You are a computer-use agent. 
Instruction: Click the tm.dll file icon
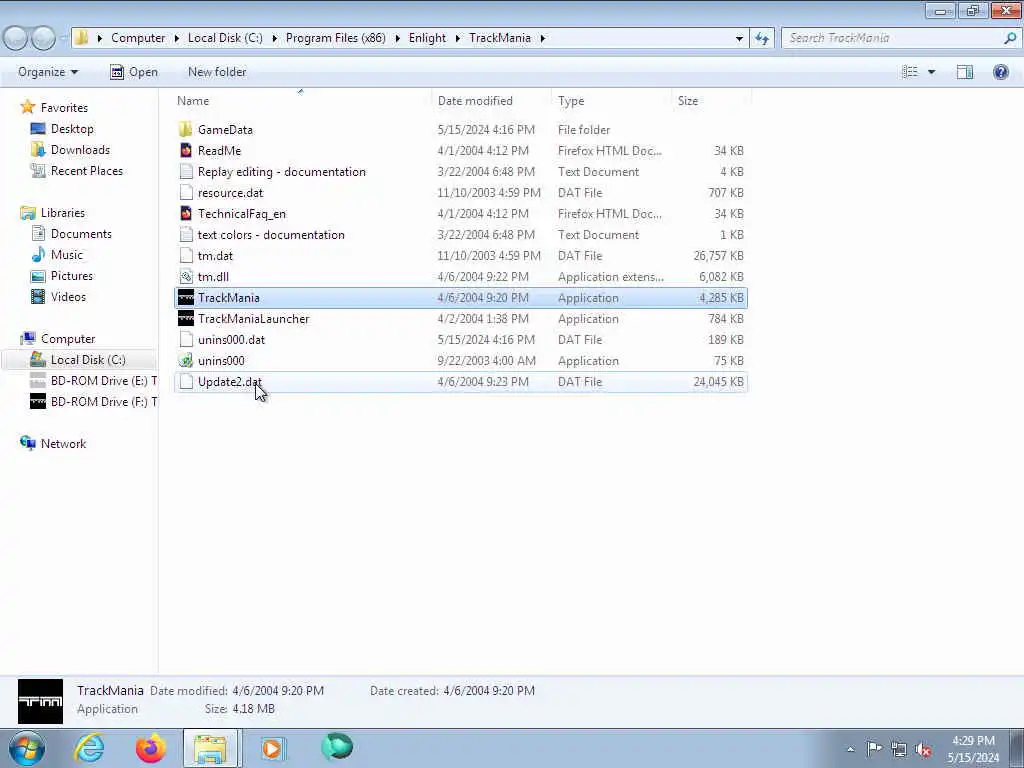pyautogui.click(x=185, y=277)
